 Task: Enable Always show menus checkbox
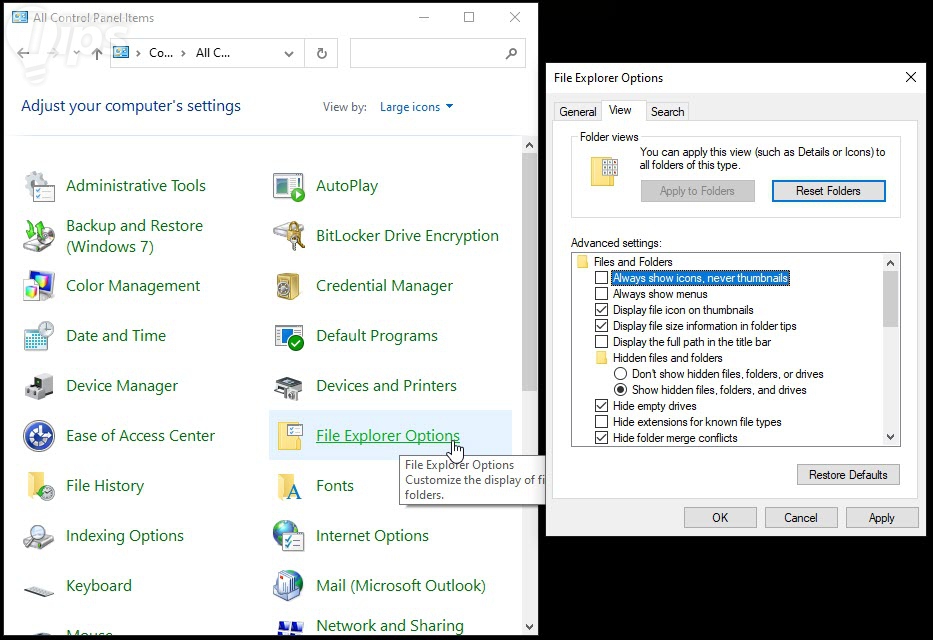[x=601, y=294]
